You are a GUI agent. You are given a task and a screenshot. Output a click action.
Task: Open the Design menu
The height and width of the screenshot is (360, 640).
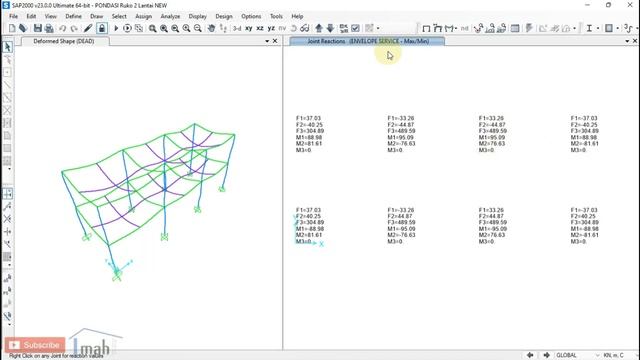coord(224,16)
